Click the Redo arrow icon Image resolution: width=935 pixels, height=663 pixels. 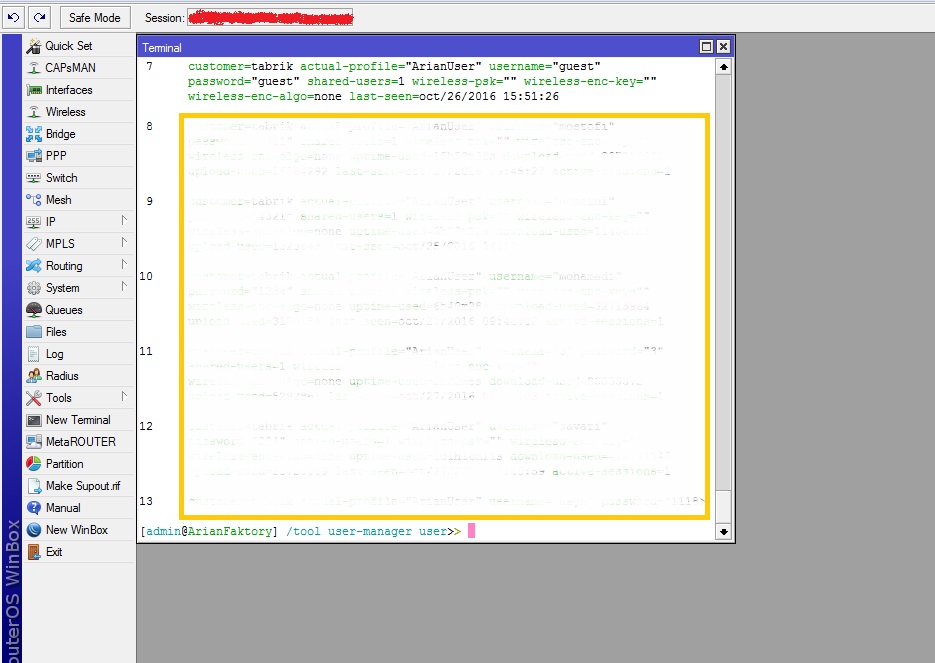pos(40,17)
